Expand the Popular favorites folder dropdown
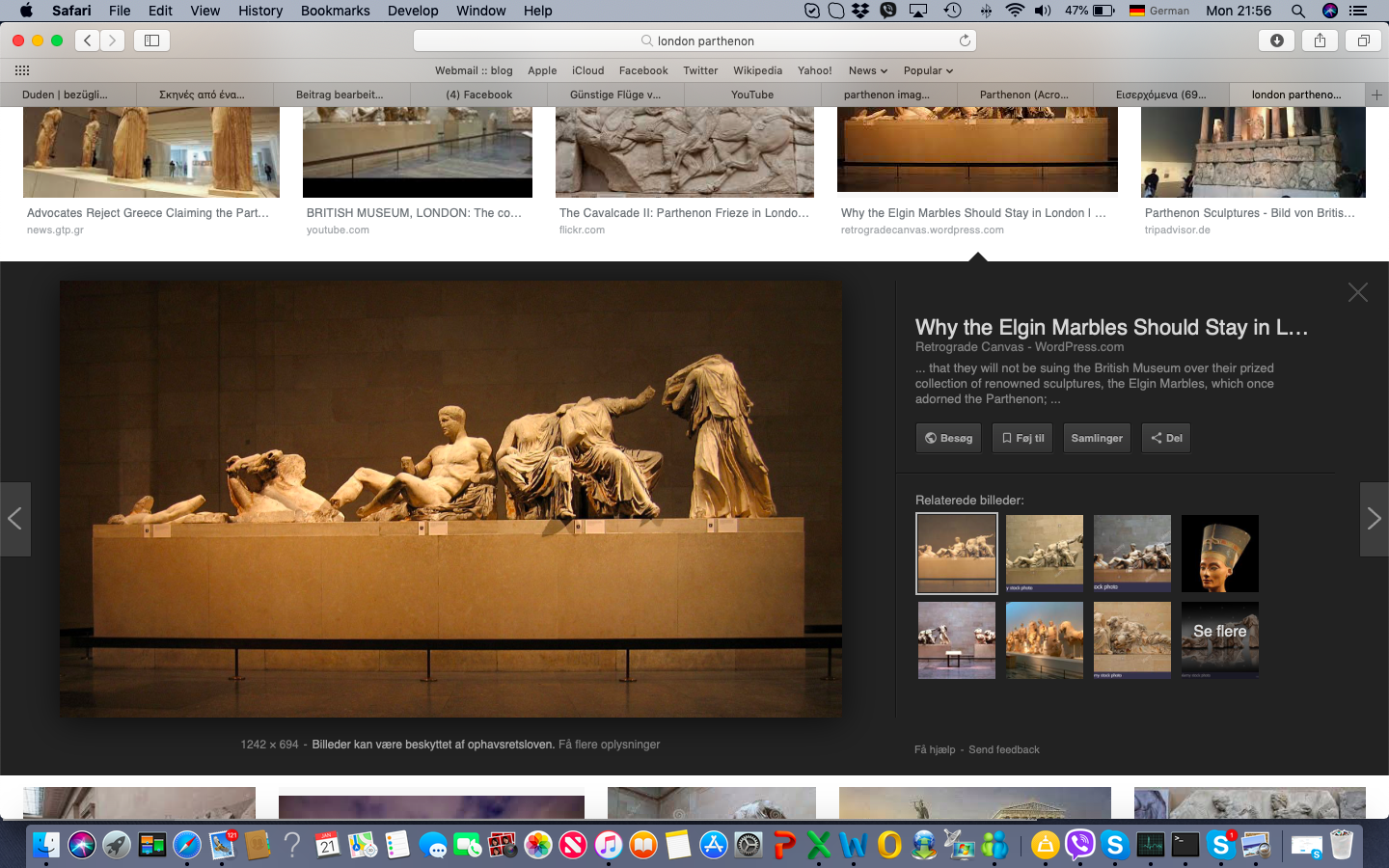 click(x=928, y=70)
